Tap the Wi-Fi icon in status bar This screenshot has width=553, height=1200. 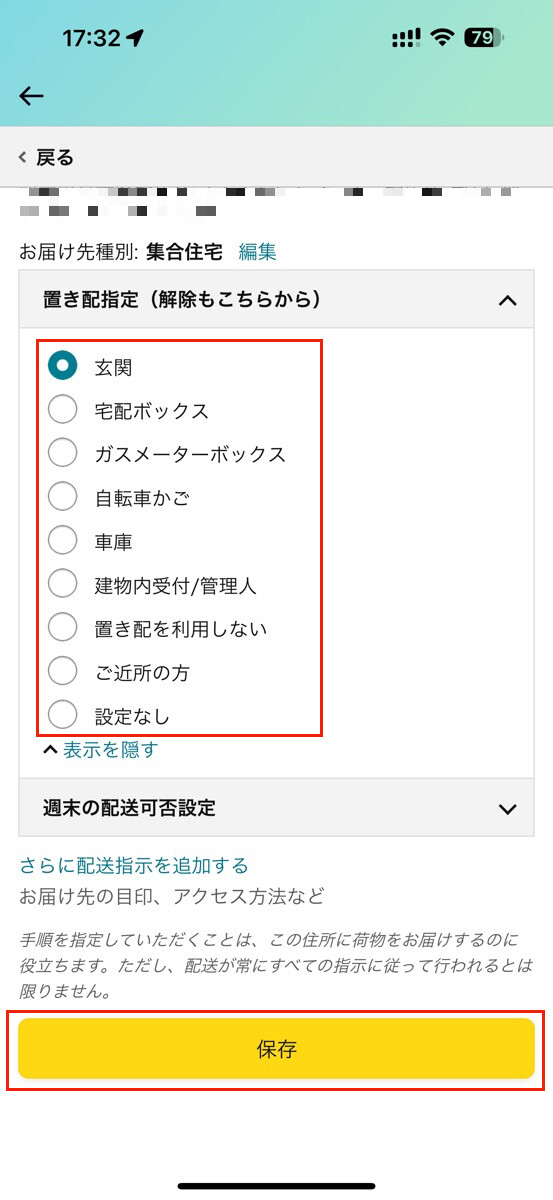[x=441, y=38]
